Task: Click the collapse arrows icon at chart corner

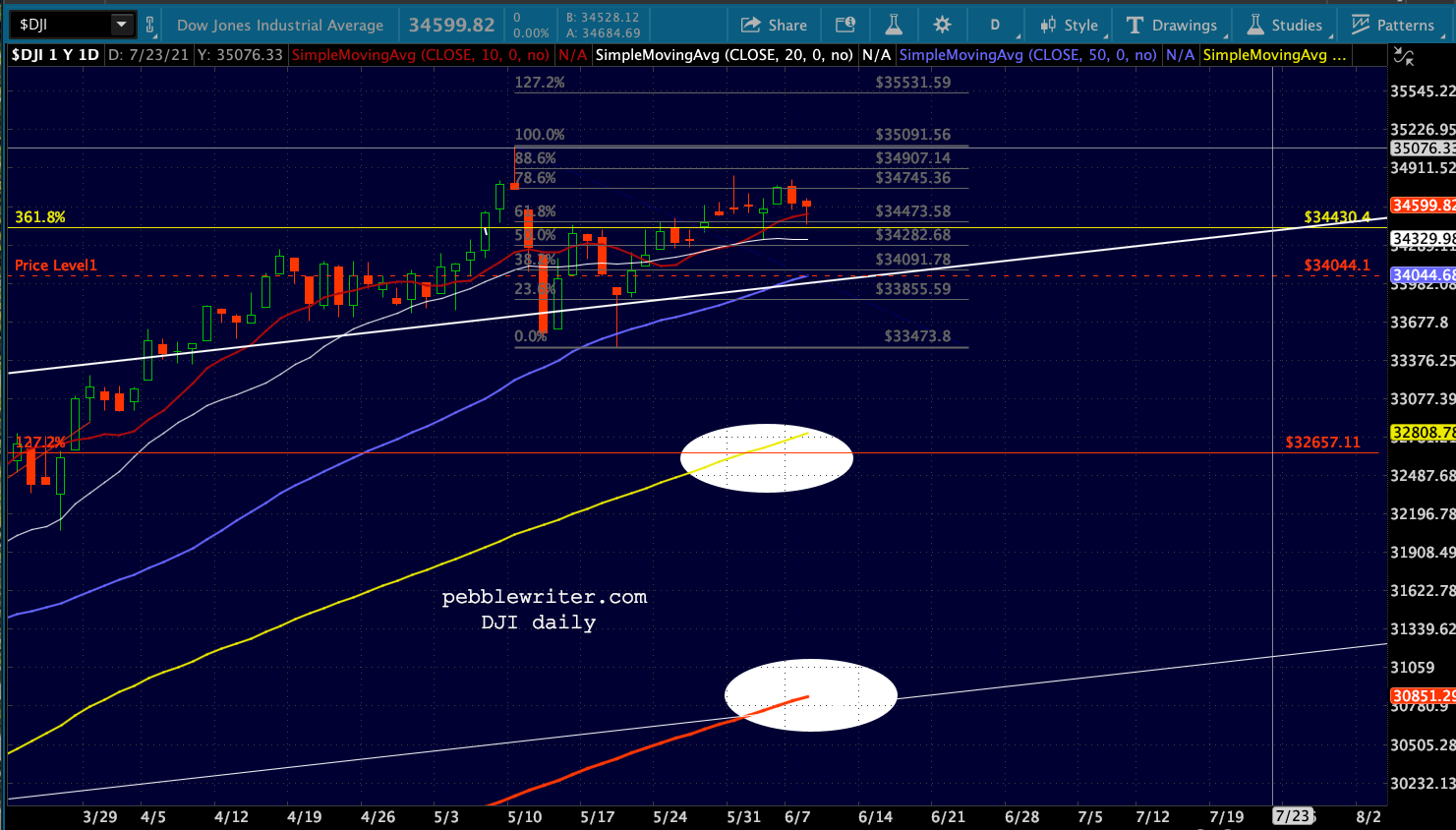Action: 1404,58
